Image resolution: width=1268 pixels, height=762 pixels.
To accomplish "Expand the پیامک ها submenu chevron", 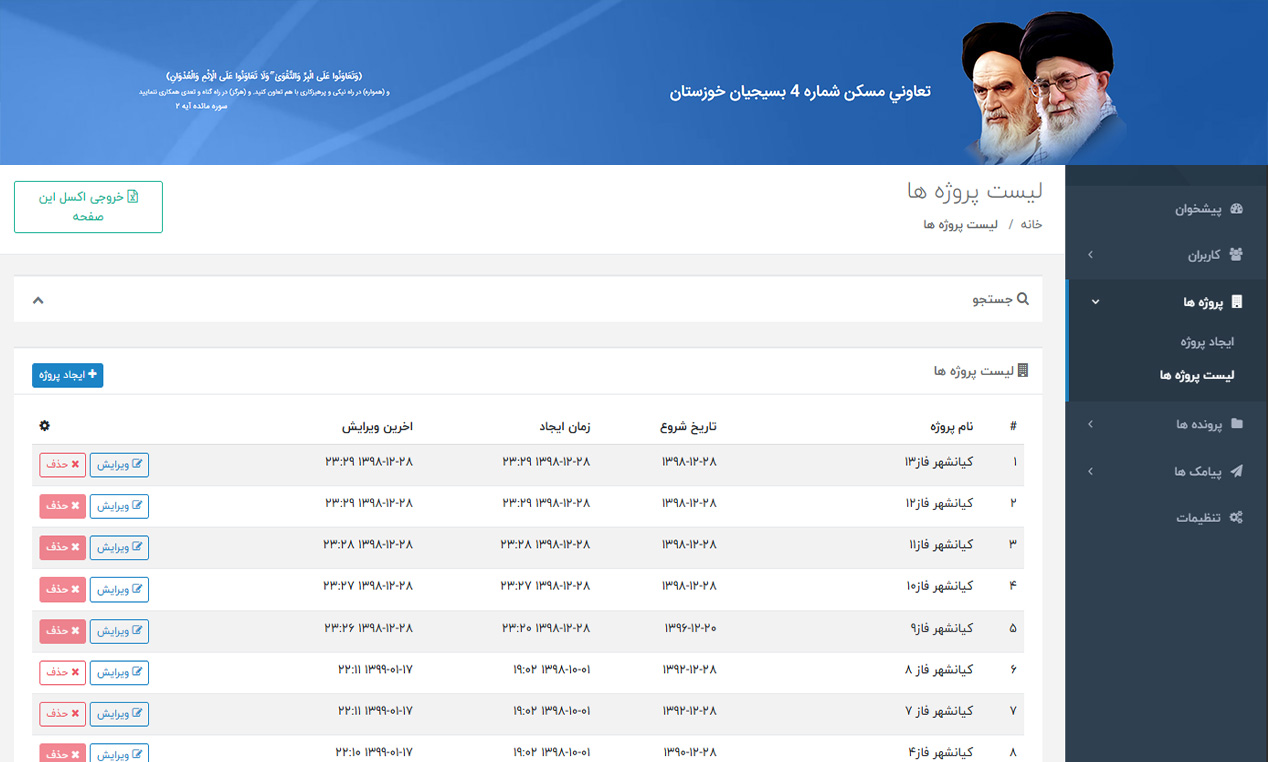I will tap(1090, 471).
